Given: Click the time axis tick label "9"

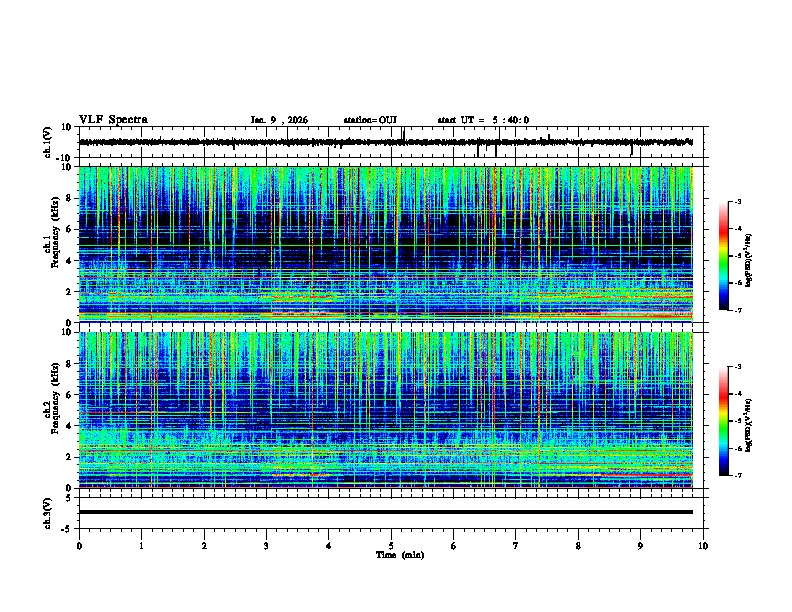Looking at the screenshot, I should pos(640,546).
